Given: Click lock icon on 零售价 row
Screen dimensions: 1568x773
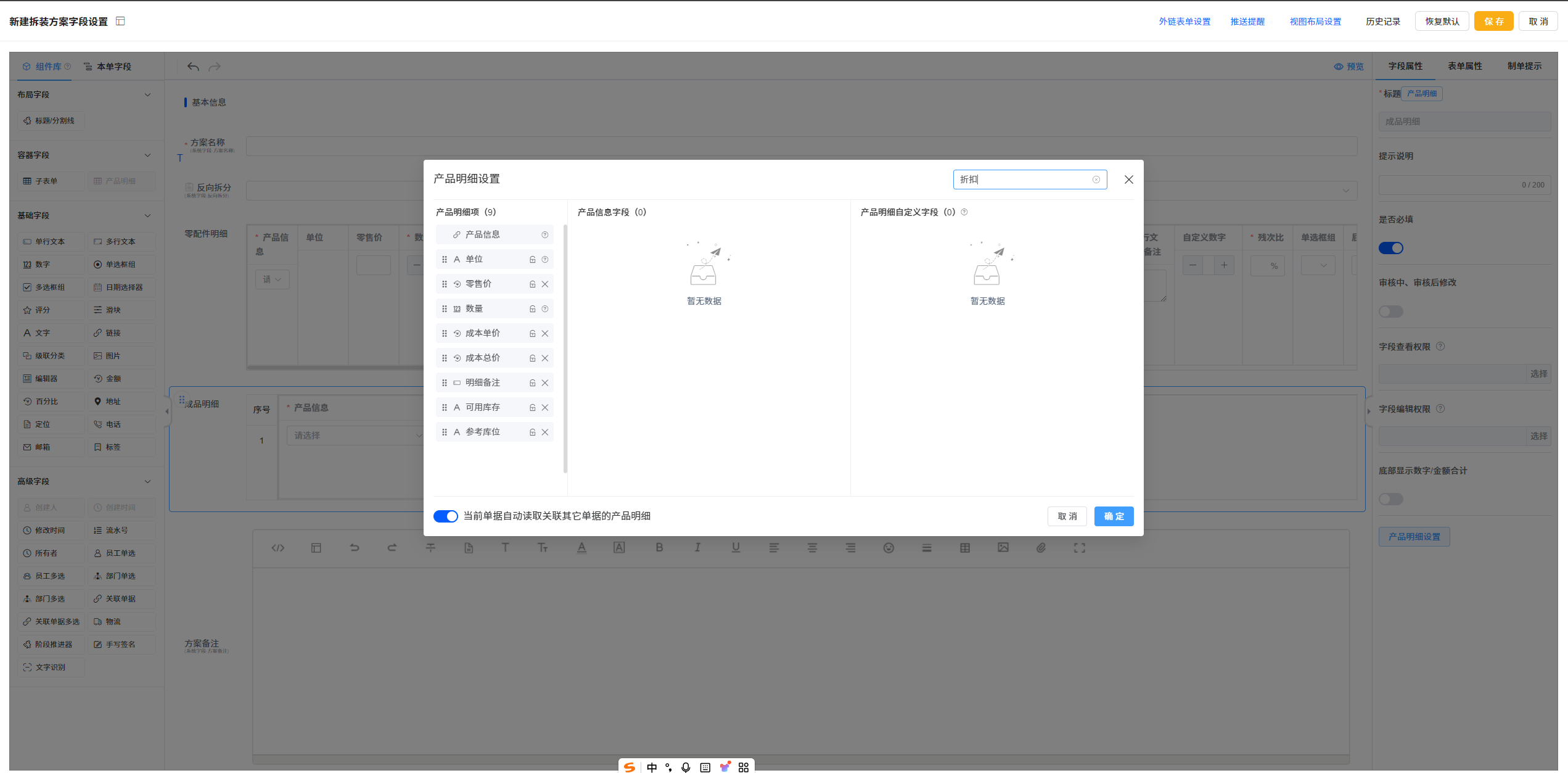Looking at the screenshot, I should pos(532,284).
